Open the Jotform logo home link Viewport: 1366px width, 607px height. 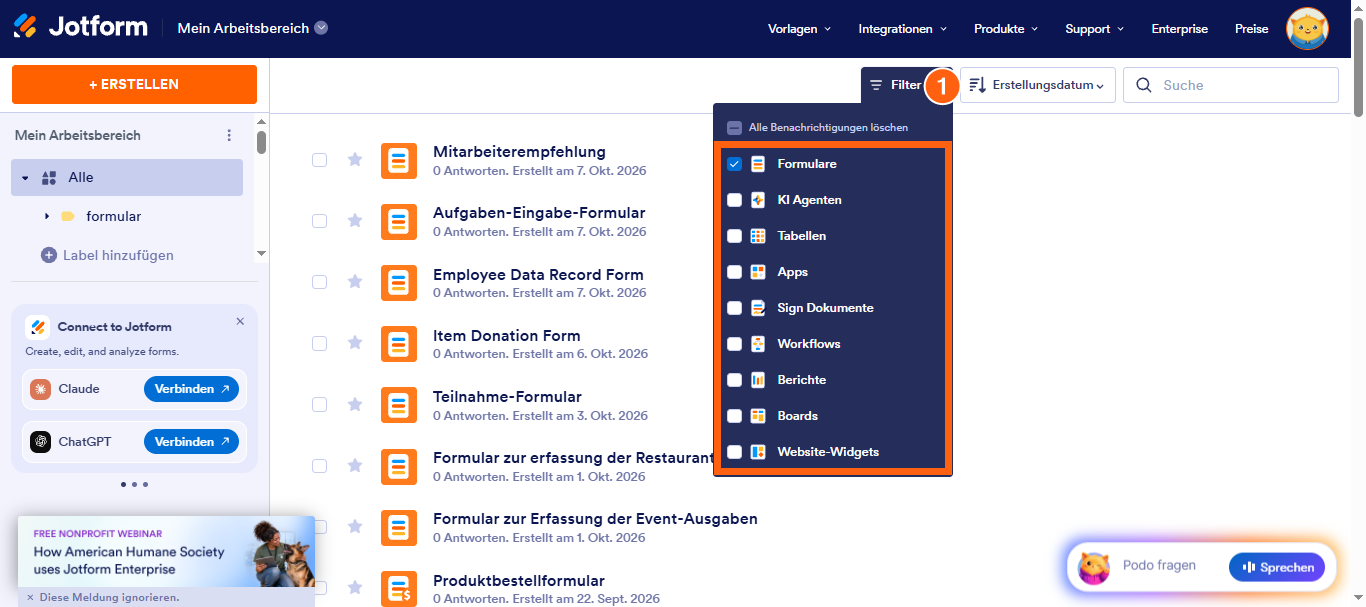(80, 27)
